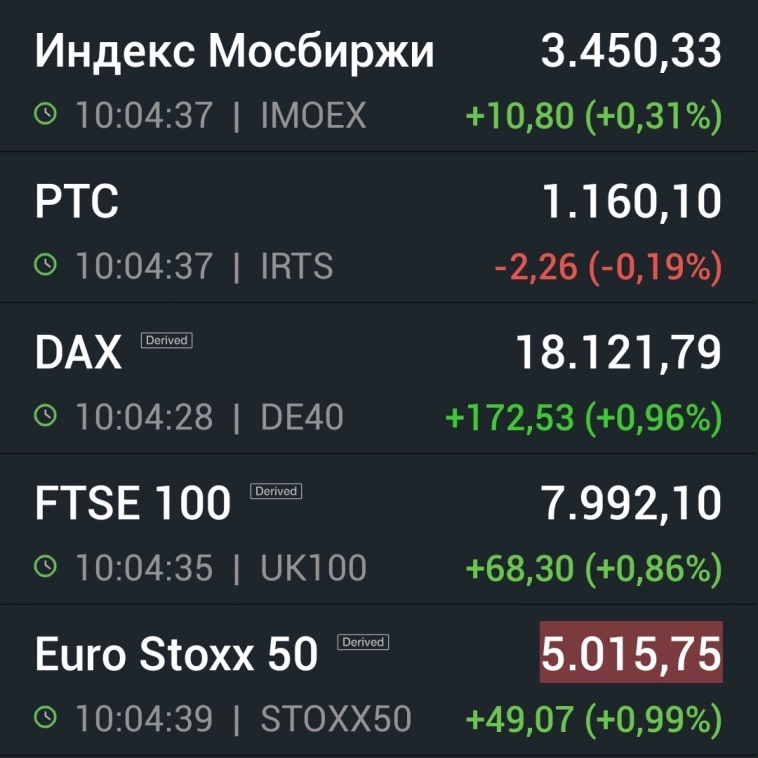Click the red РТС change -2,26 (-0,19%)

point(608,266)
